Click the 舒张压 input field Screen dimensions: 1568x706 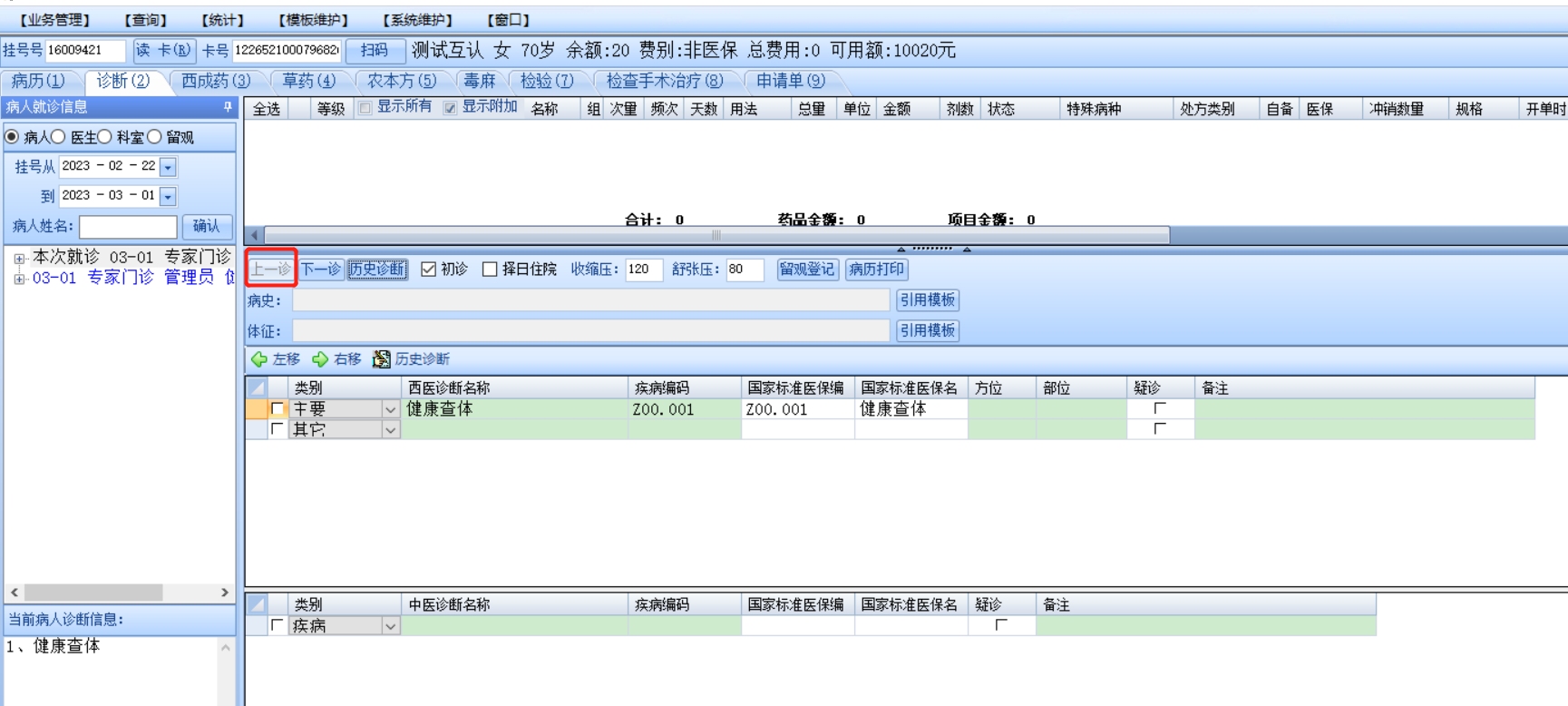tap(745, 270)
